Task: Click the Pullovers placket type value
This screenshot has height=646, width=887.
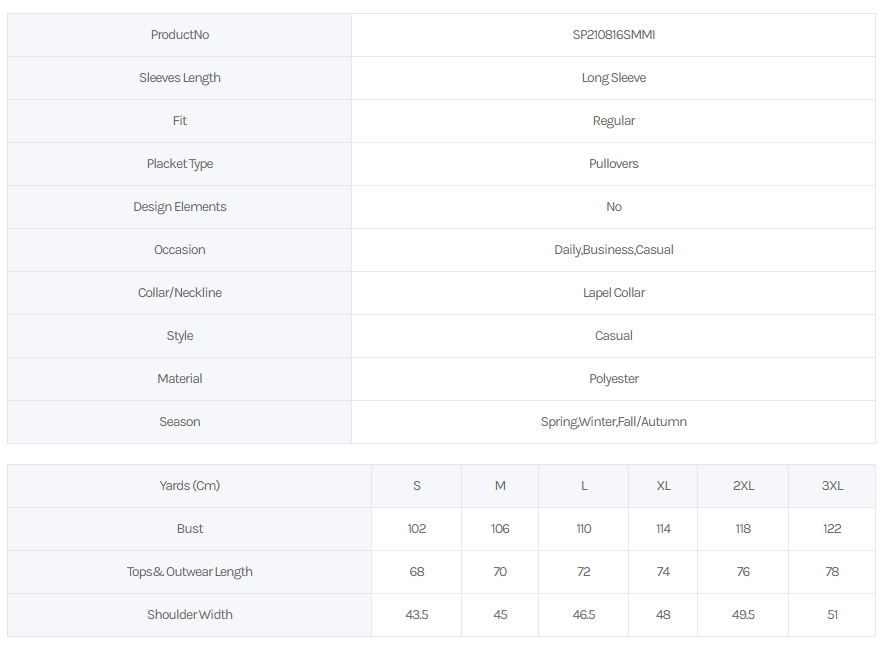Action: point(613,164)
